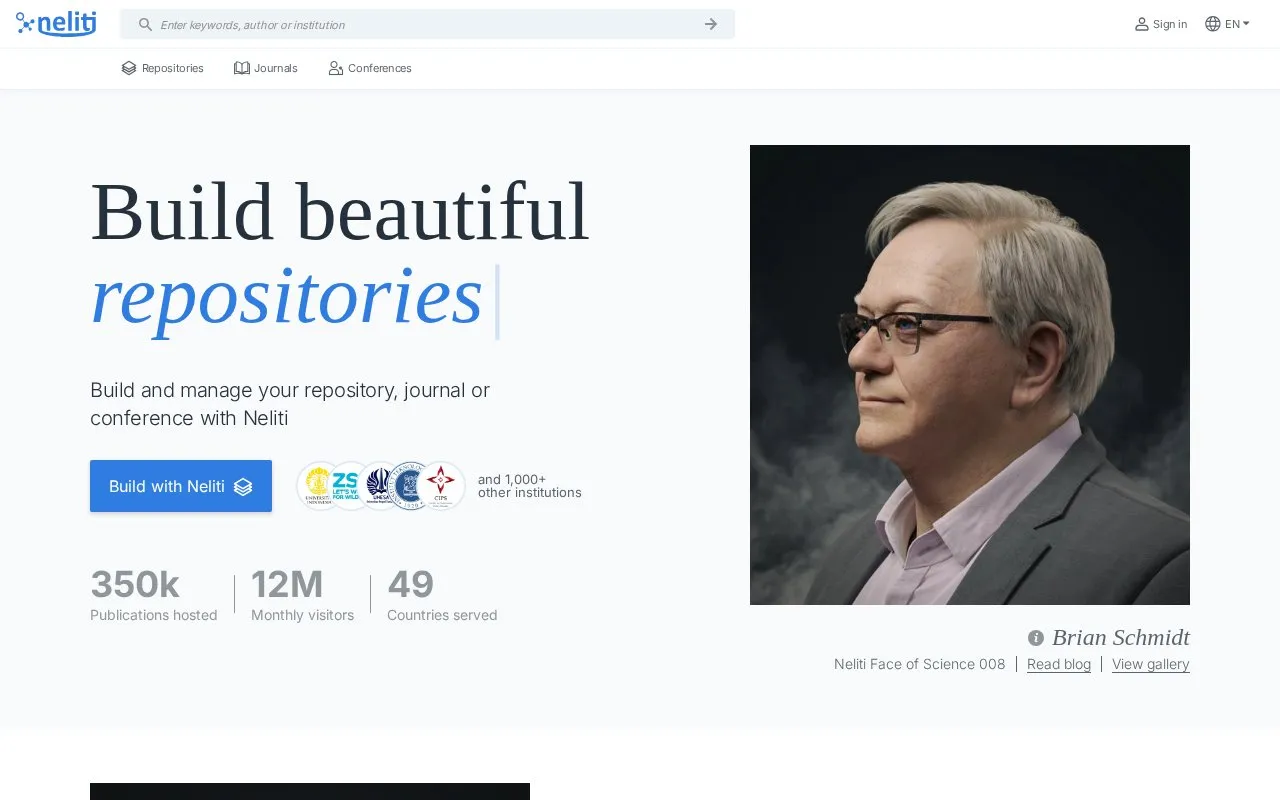1280x800 pixels.
Task: Click the Sign in link
Action: 1169,24
